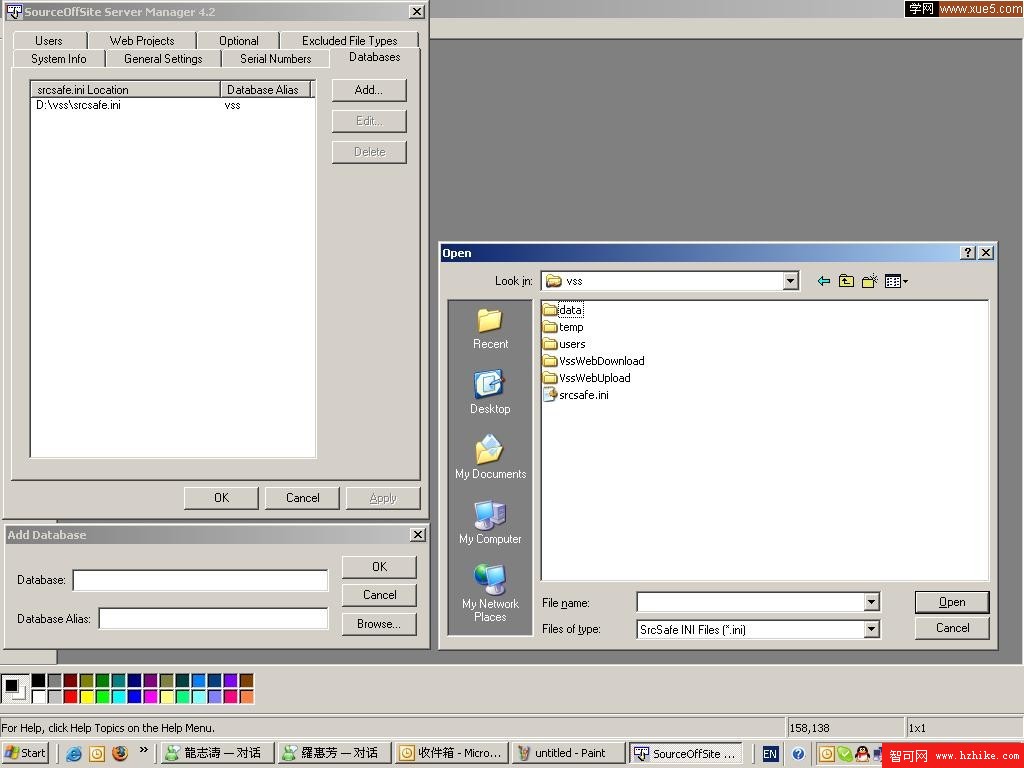The width and height of the screenshot is (1024, 768).
Task: Click the EN language indicator
Action: (x=770, y=754)
